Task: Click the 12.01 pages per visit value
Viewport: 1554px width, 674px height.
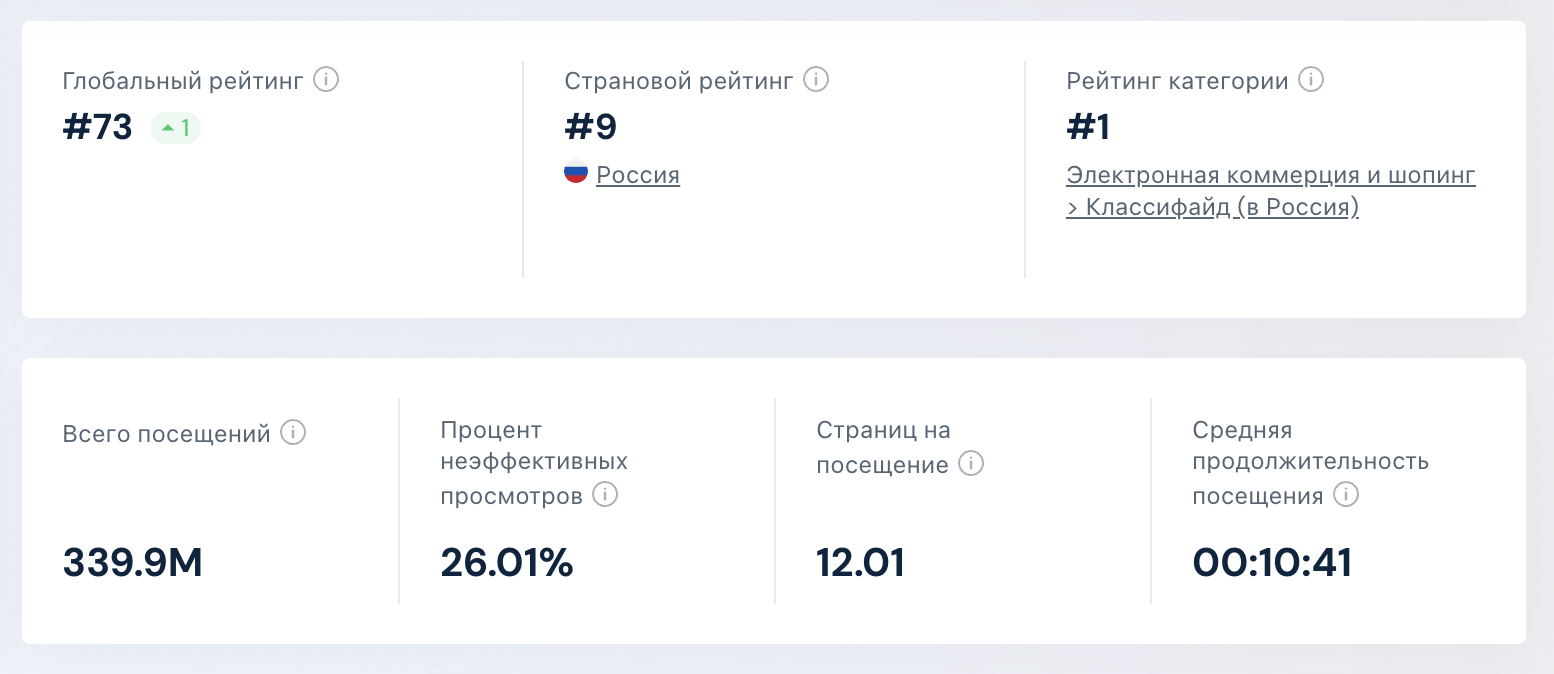Action: pos(861,563)
